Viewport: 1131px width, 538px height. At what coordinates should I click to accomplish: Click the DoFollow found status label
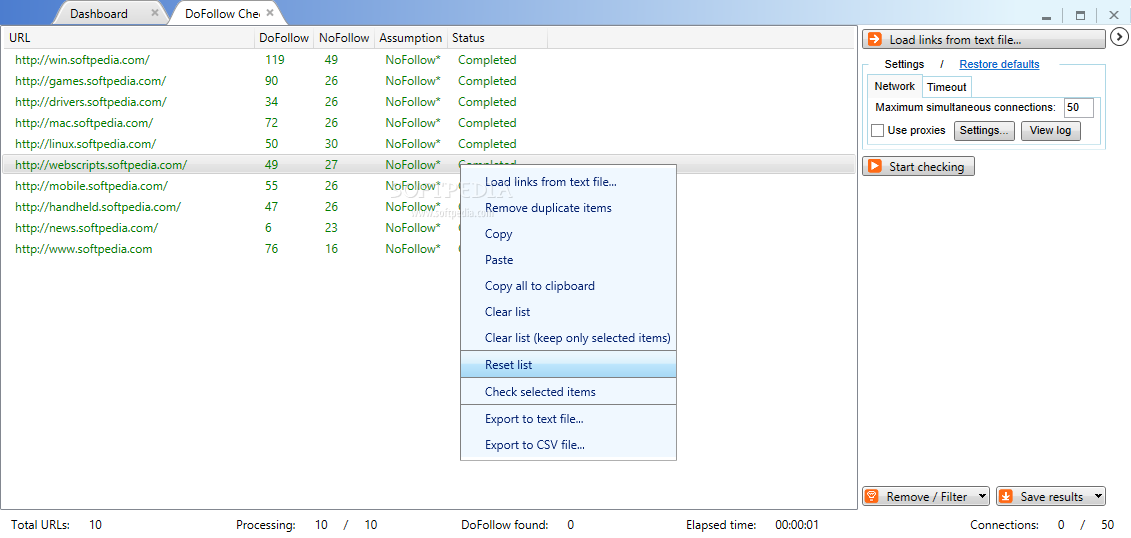(504, 525)
